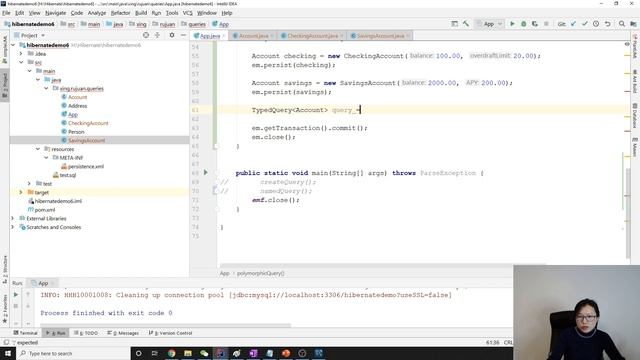Switch to the Account.java editor tab
The width and height of the screenshot is (640, 360).
click(x=253, y=36)
